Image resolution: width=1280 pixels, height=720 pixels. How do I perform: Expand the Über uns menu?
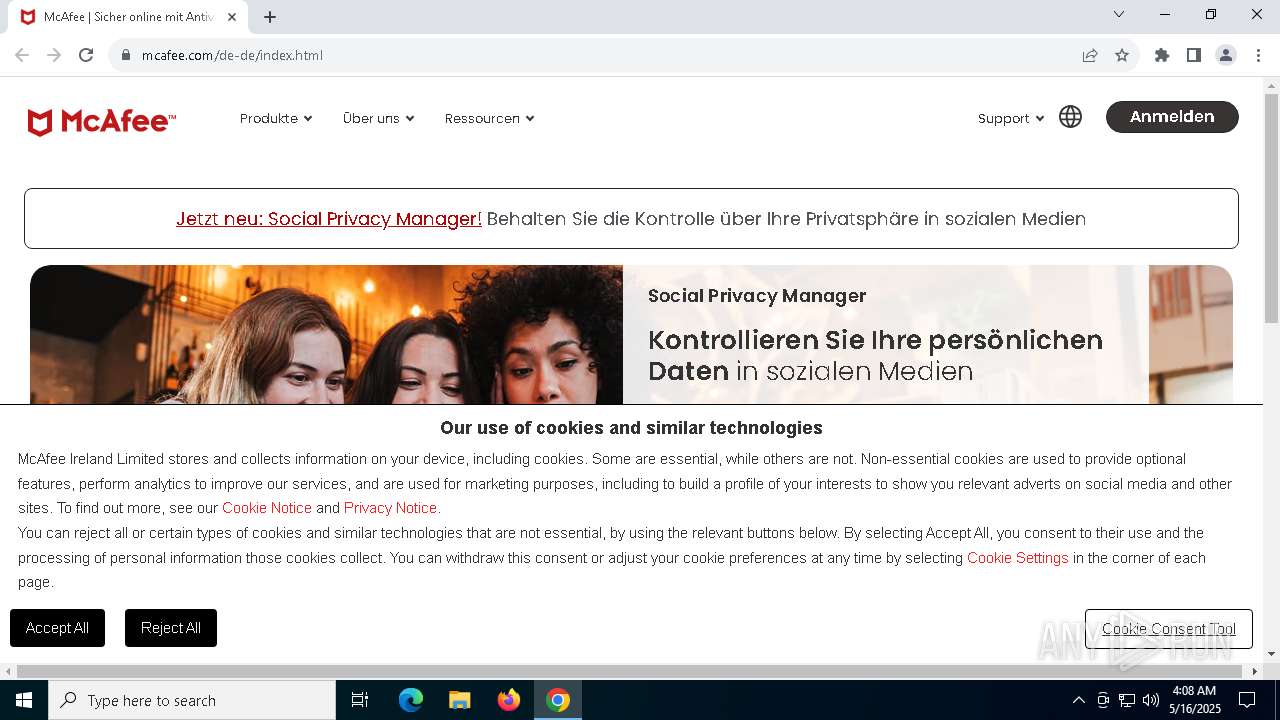pos(378,118)
